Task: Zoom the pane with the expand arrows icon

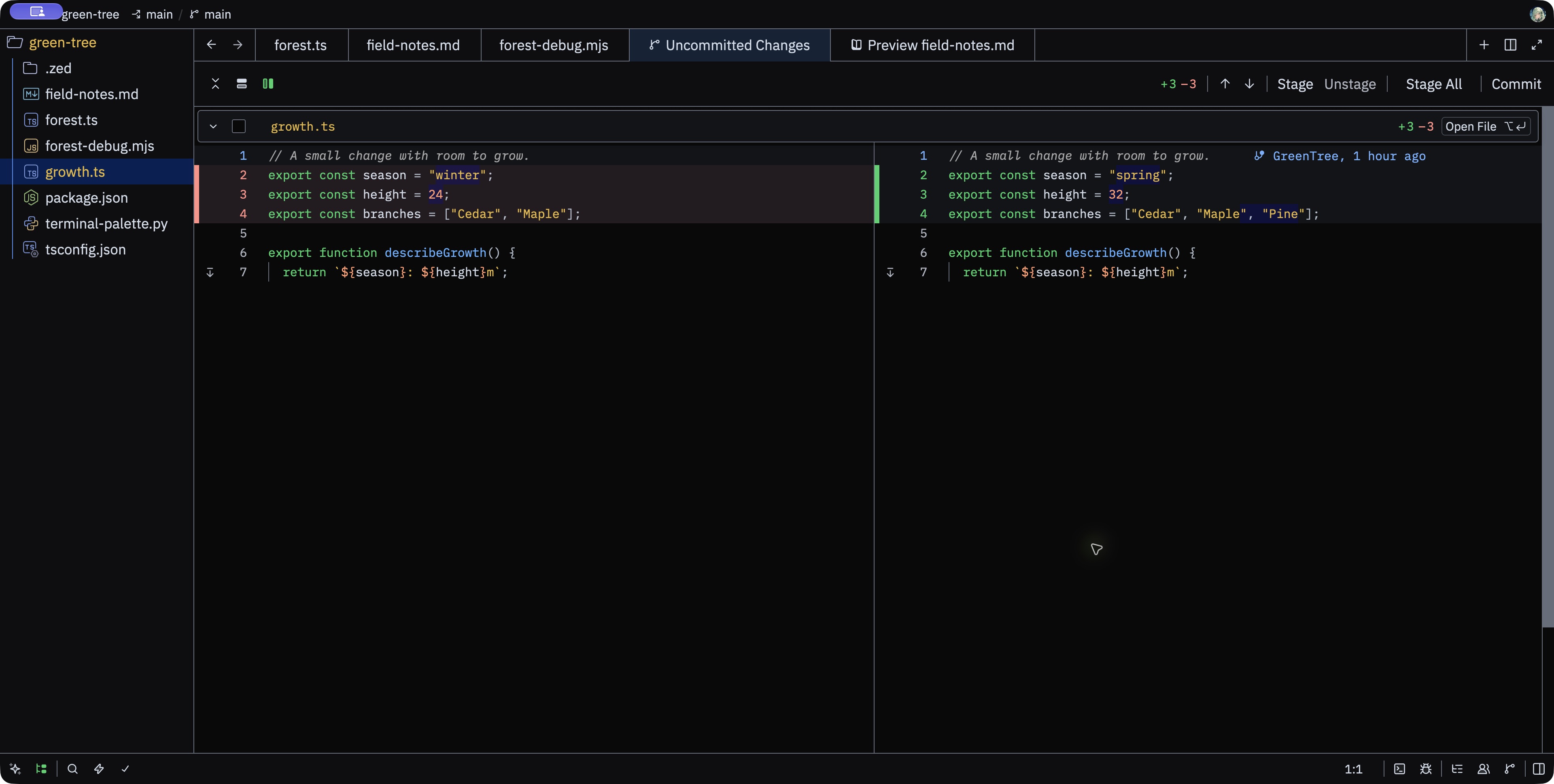Action: pos(1537,44)
